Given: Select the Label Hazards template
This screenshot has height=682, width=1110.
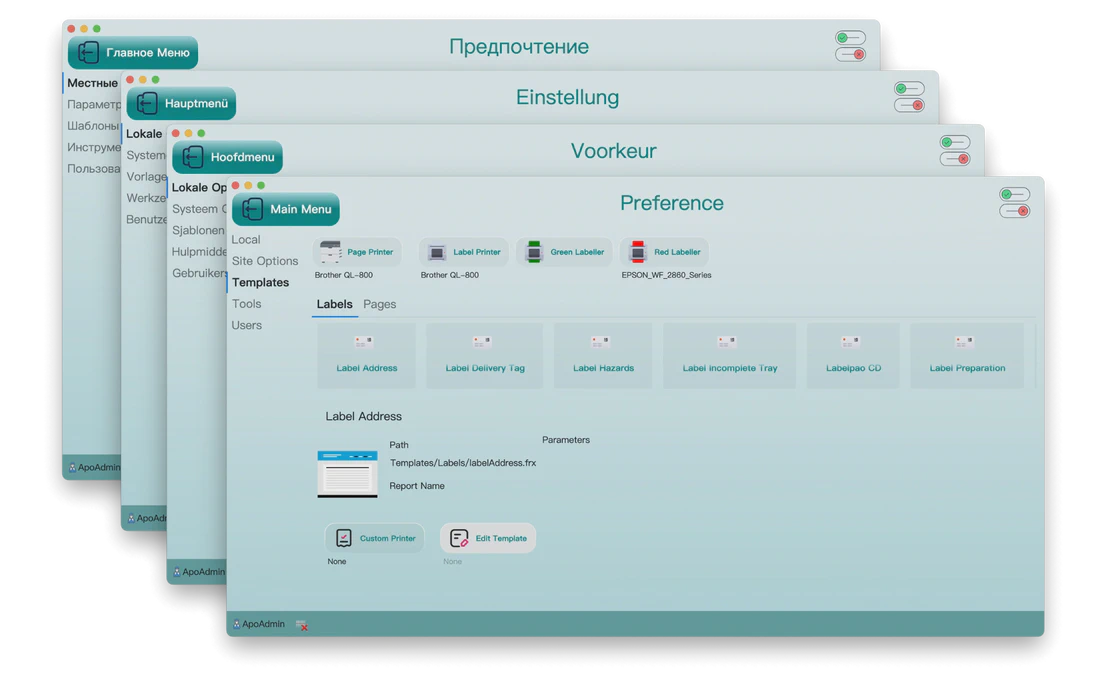Looking at the screenshot, I should (603, 355).
